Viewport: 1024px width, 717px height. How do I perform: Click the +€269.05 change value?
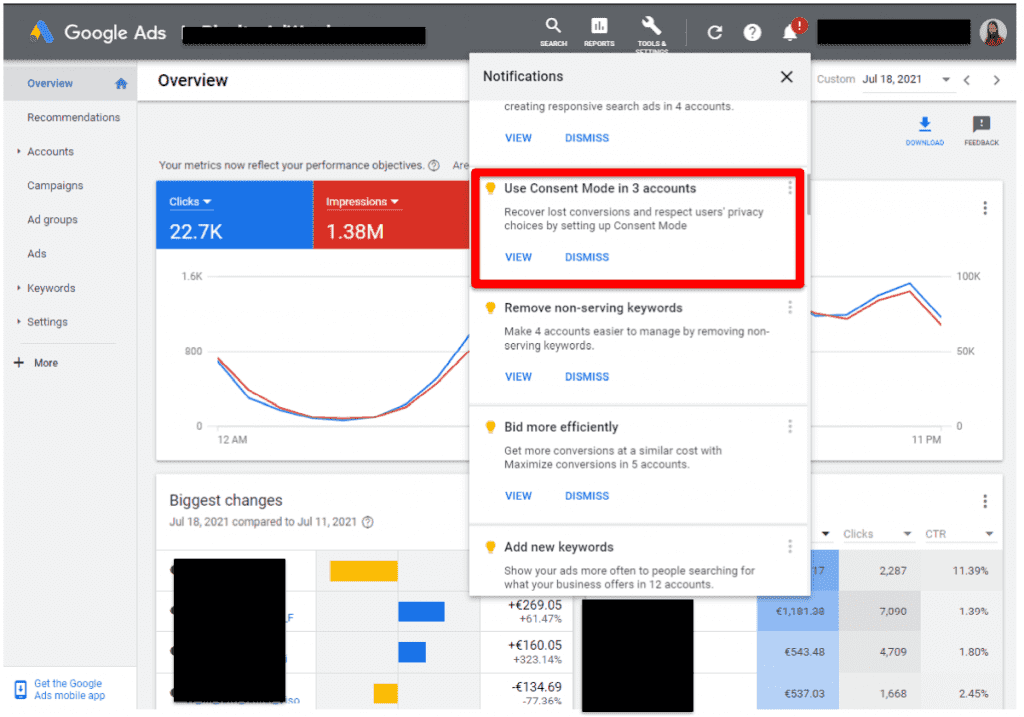pos(535,605)
